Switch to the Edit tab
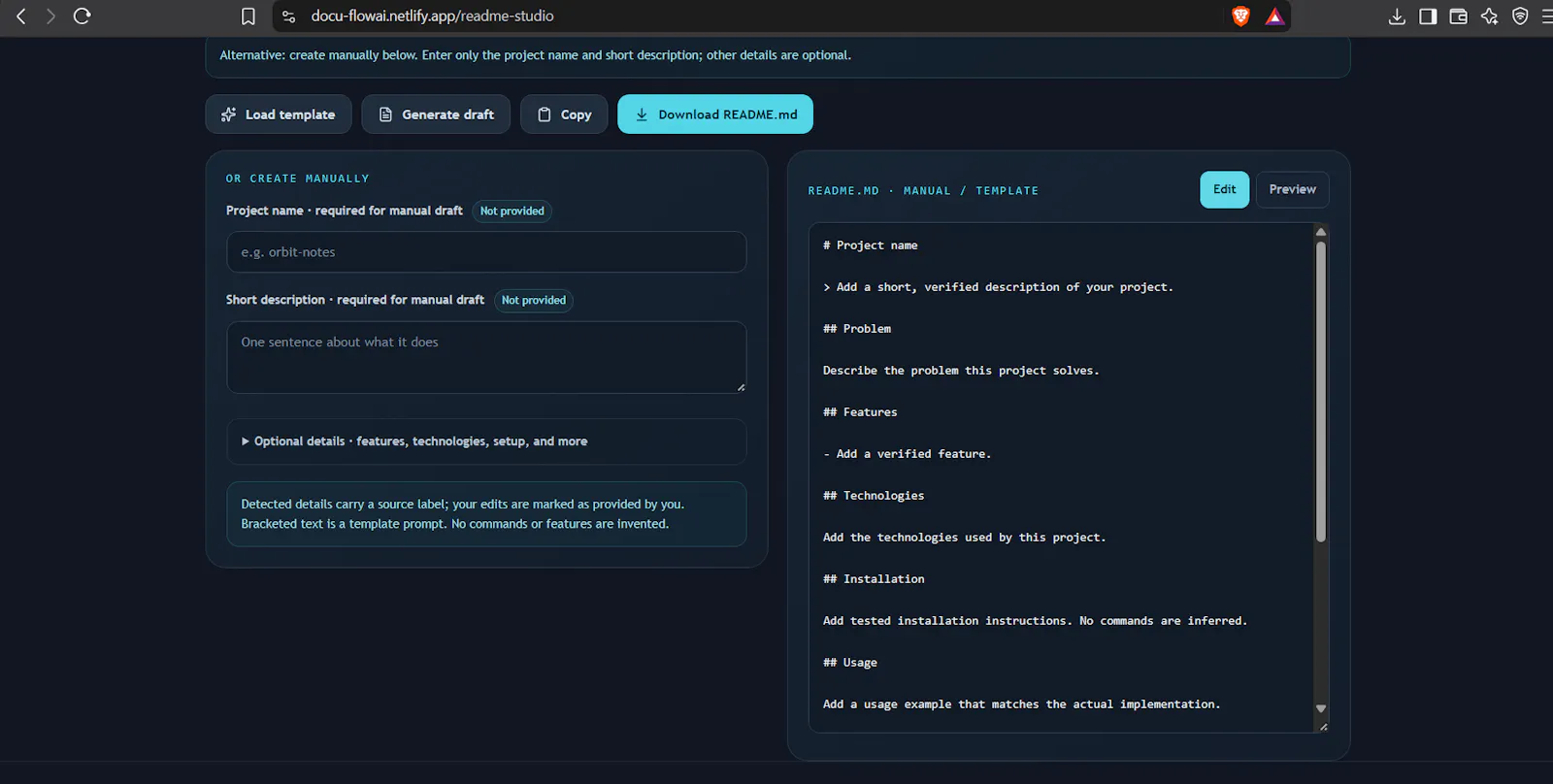 pos(1225,189)
